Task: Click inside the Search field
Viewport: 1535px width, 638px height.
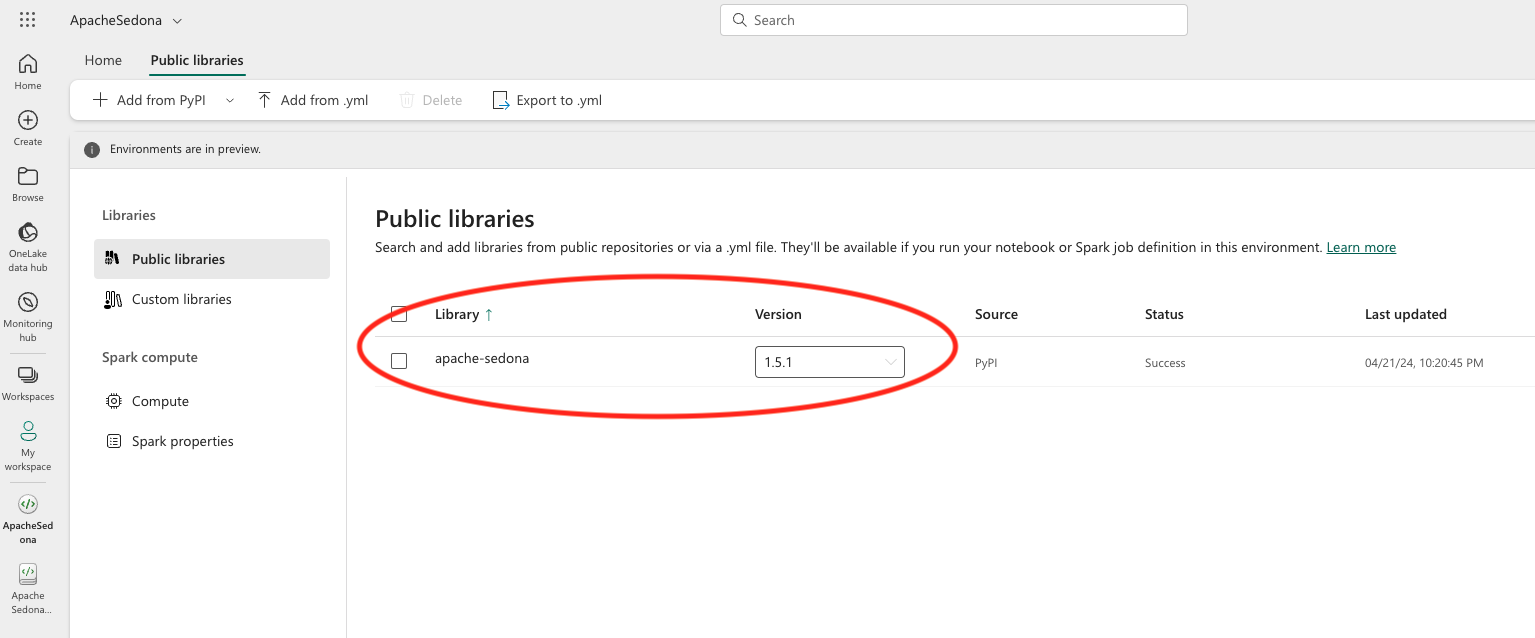Action: coord(953,20)
